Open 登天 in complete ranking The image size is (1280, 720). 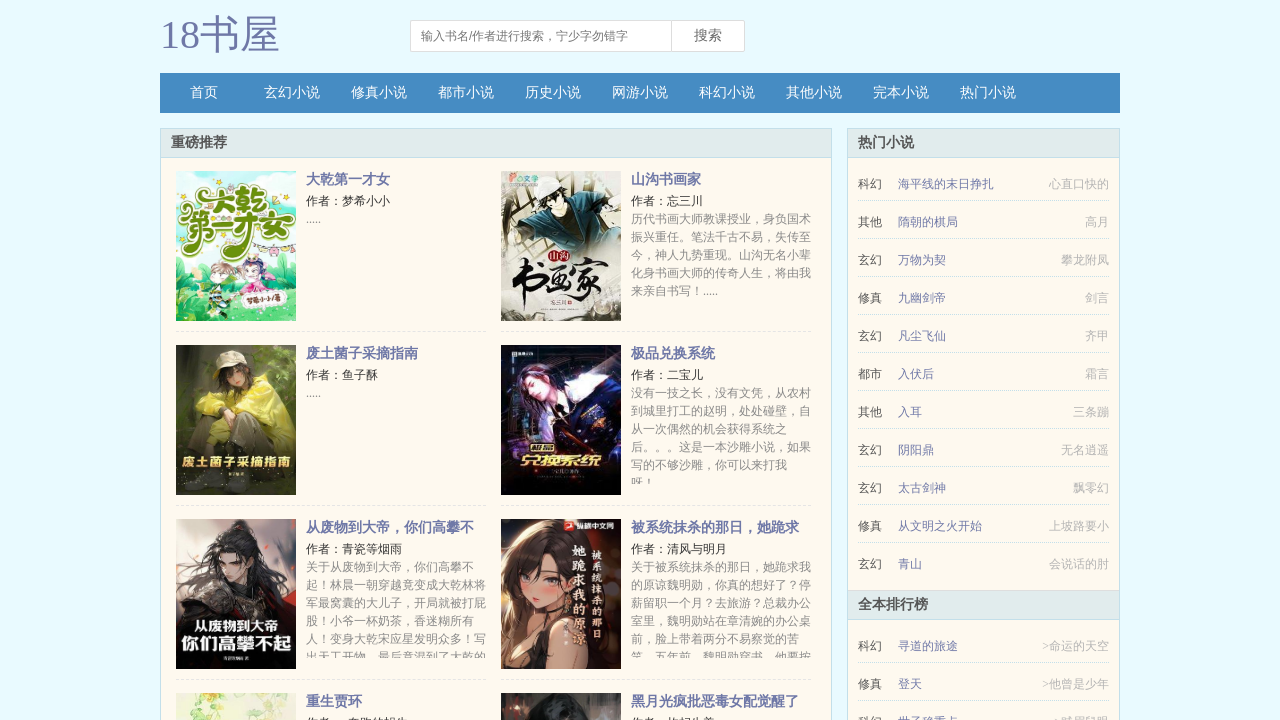910,684
